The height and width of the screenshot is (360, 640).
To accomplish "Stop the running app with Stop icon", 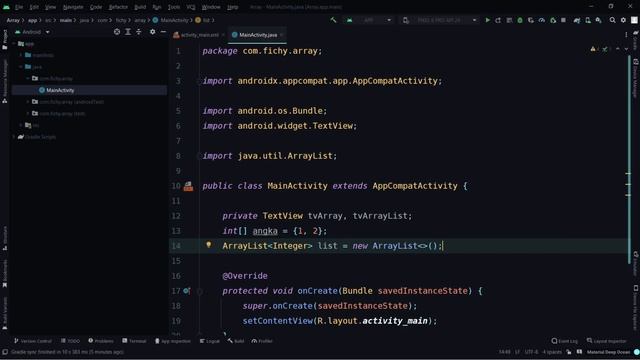I will click(x=563, y=20).
